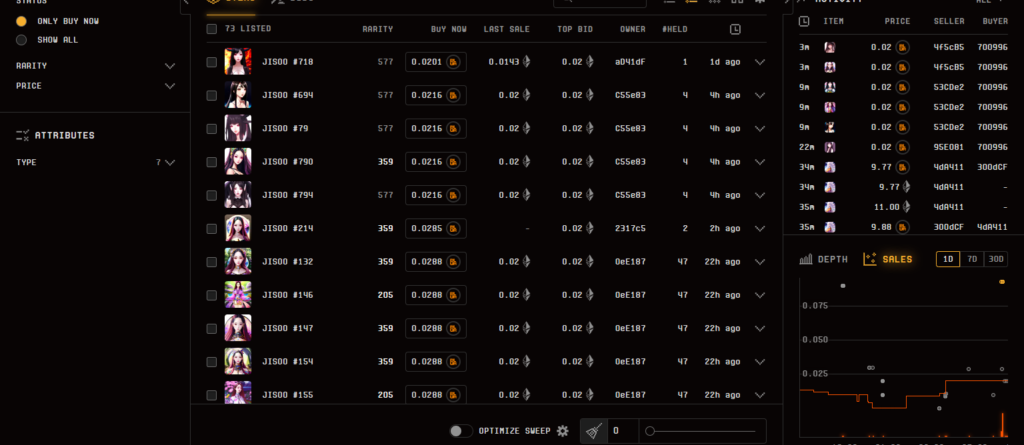
Task: Expand details chevron for JISOO #790
Action: coord(760,162)
